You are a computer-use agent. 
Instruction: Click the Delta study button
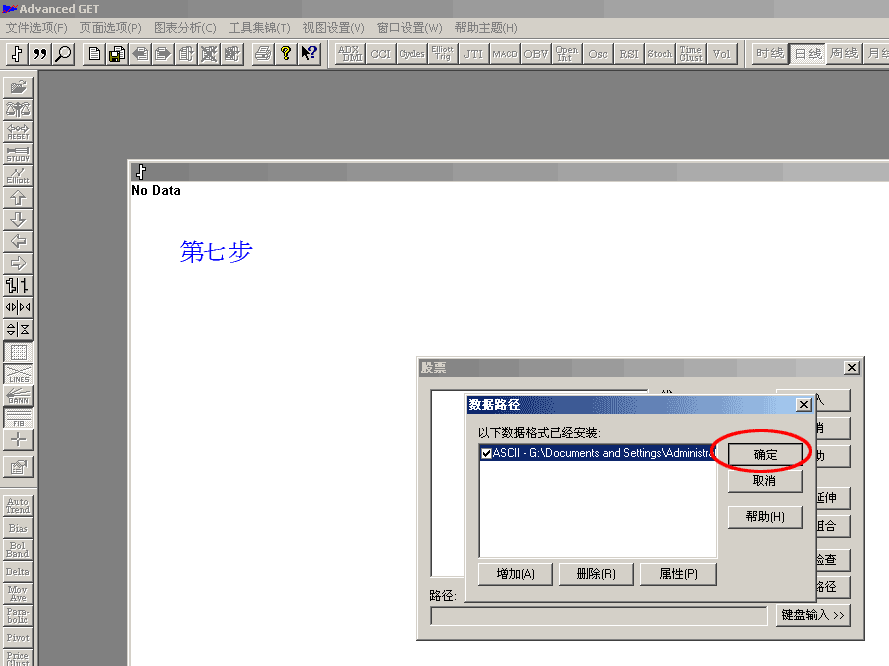[18, 572]
